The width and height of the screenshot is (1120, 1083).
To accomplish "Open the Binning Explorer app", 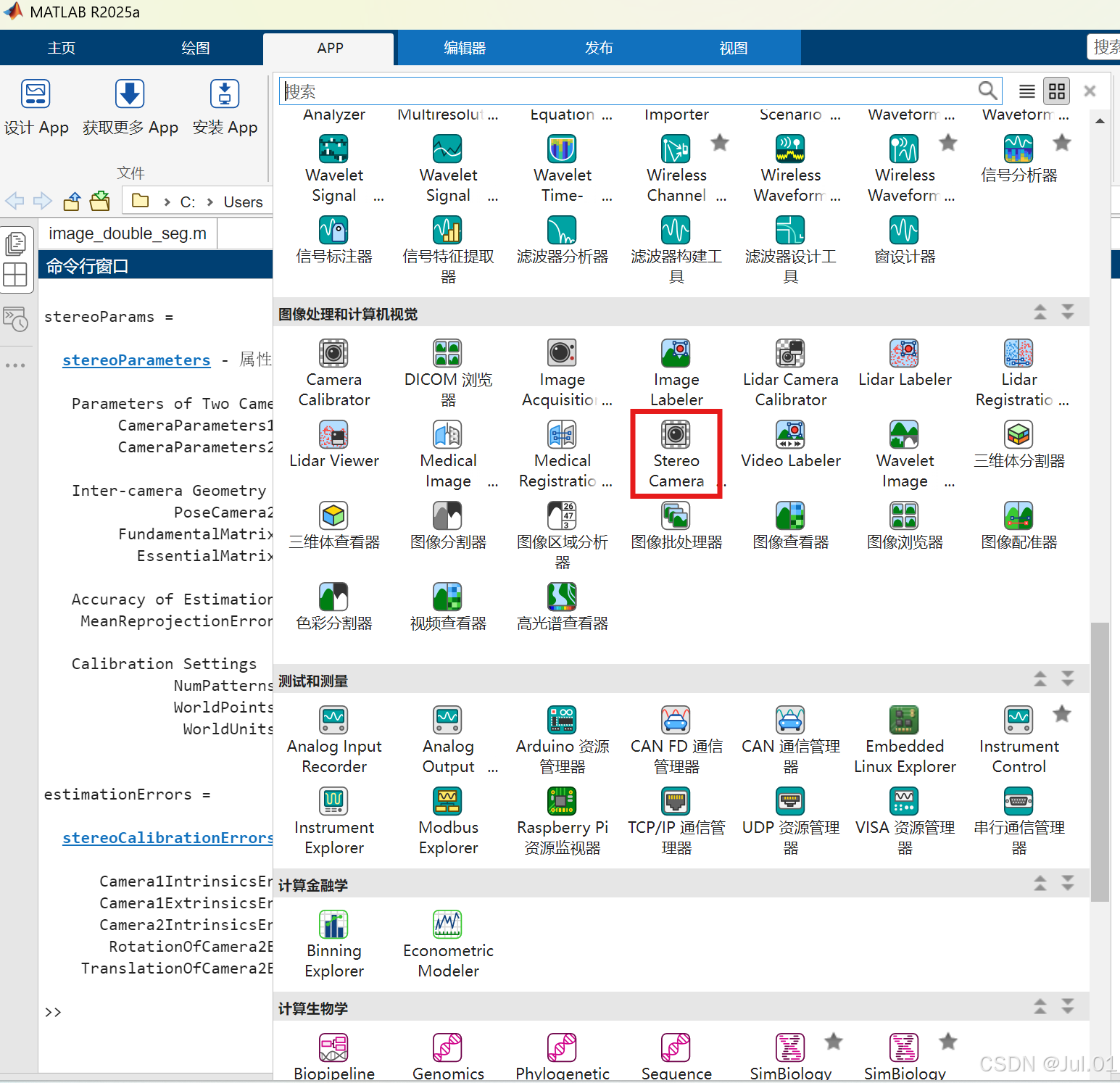I will coord(334,944).
